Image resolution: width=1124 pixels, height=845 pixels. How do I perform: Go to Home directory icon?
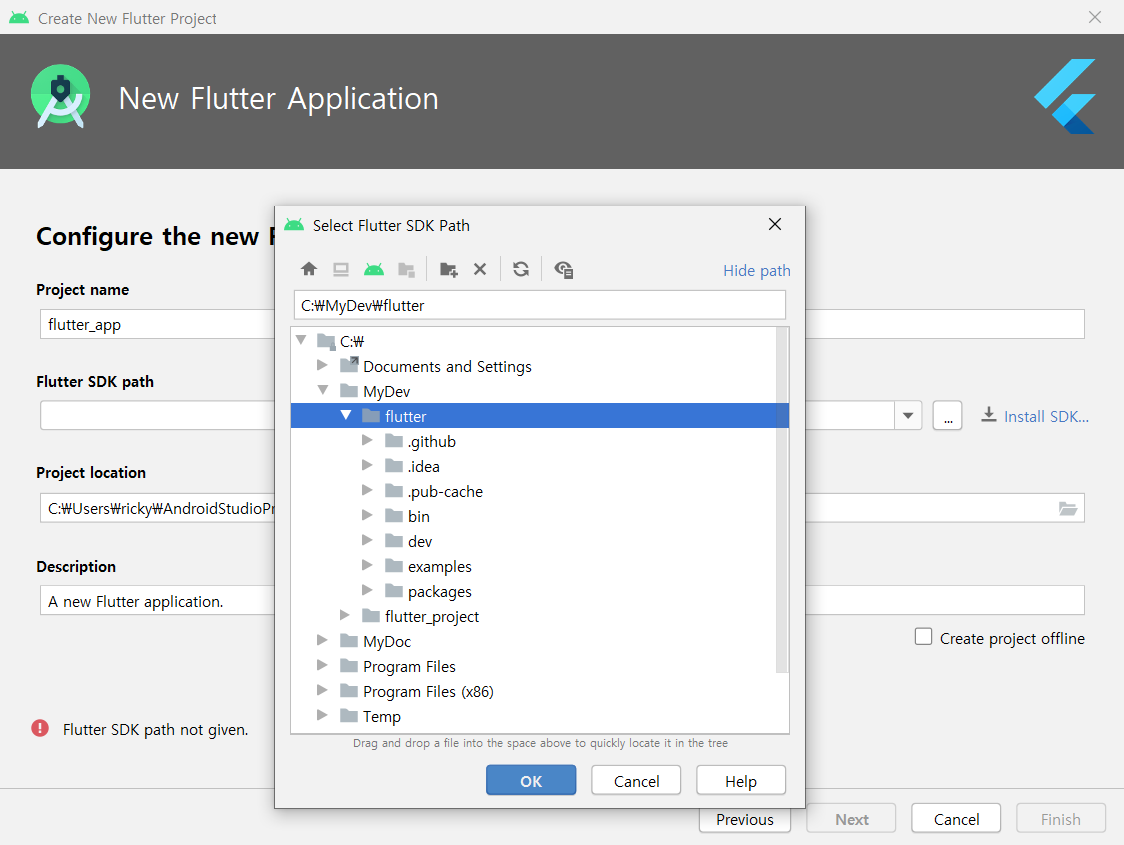[309, 269]
